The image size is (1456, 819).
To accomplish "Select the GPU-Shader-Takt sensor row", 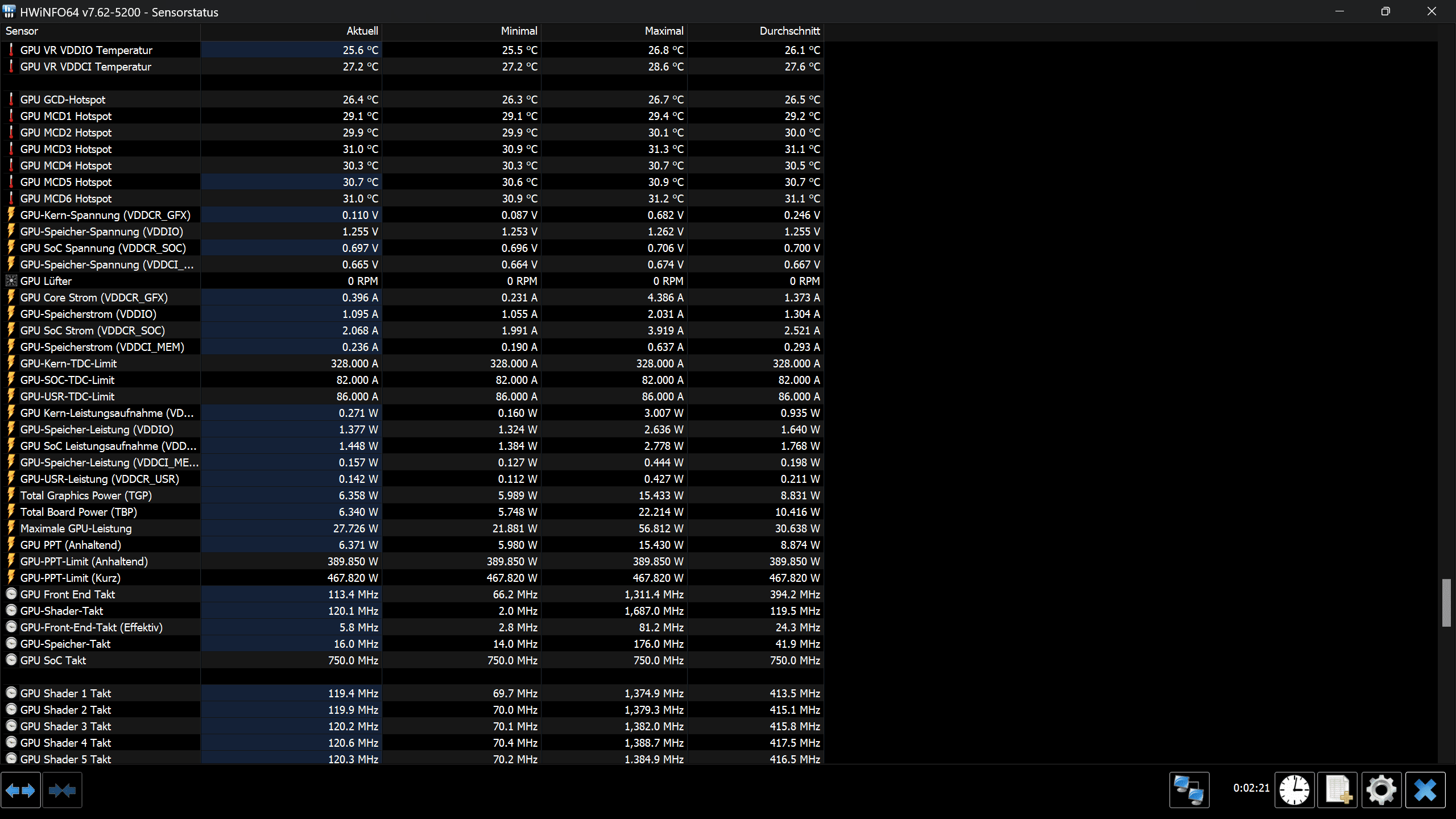I will coord(61,611).
